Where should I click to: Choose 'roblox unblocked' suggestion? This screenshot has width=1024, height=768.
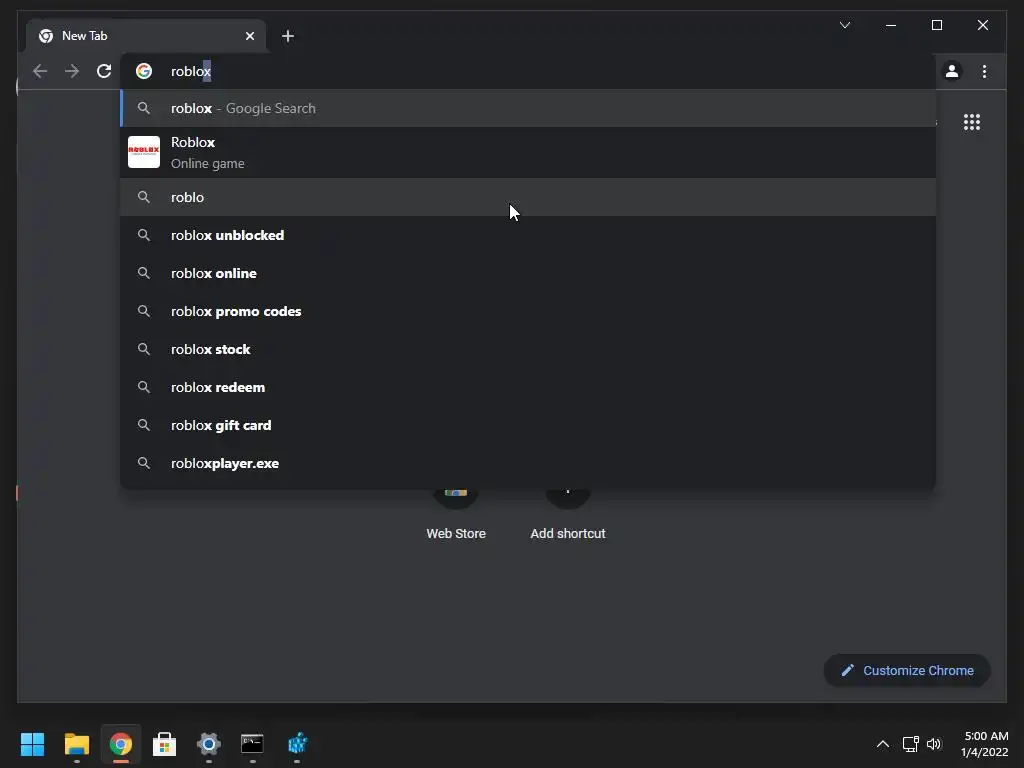click(x=528, y=235)
